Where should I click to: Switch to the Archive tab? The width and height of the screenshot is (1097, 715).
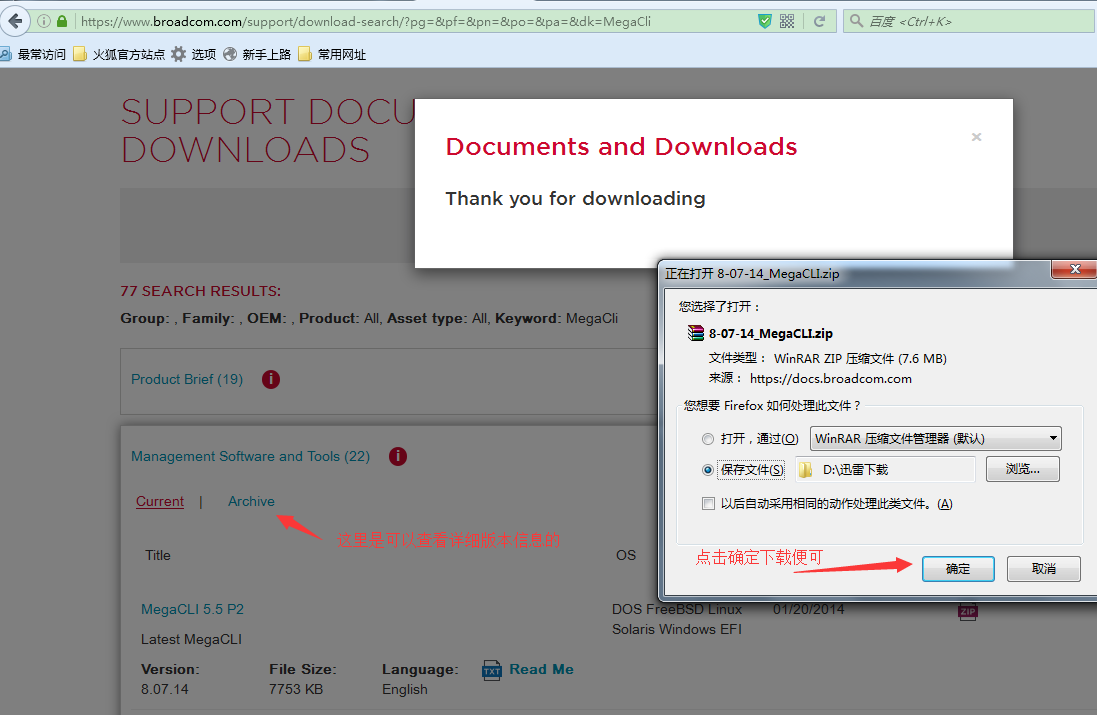(251, 502)
